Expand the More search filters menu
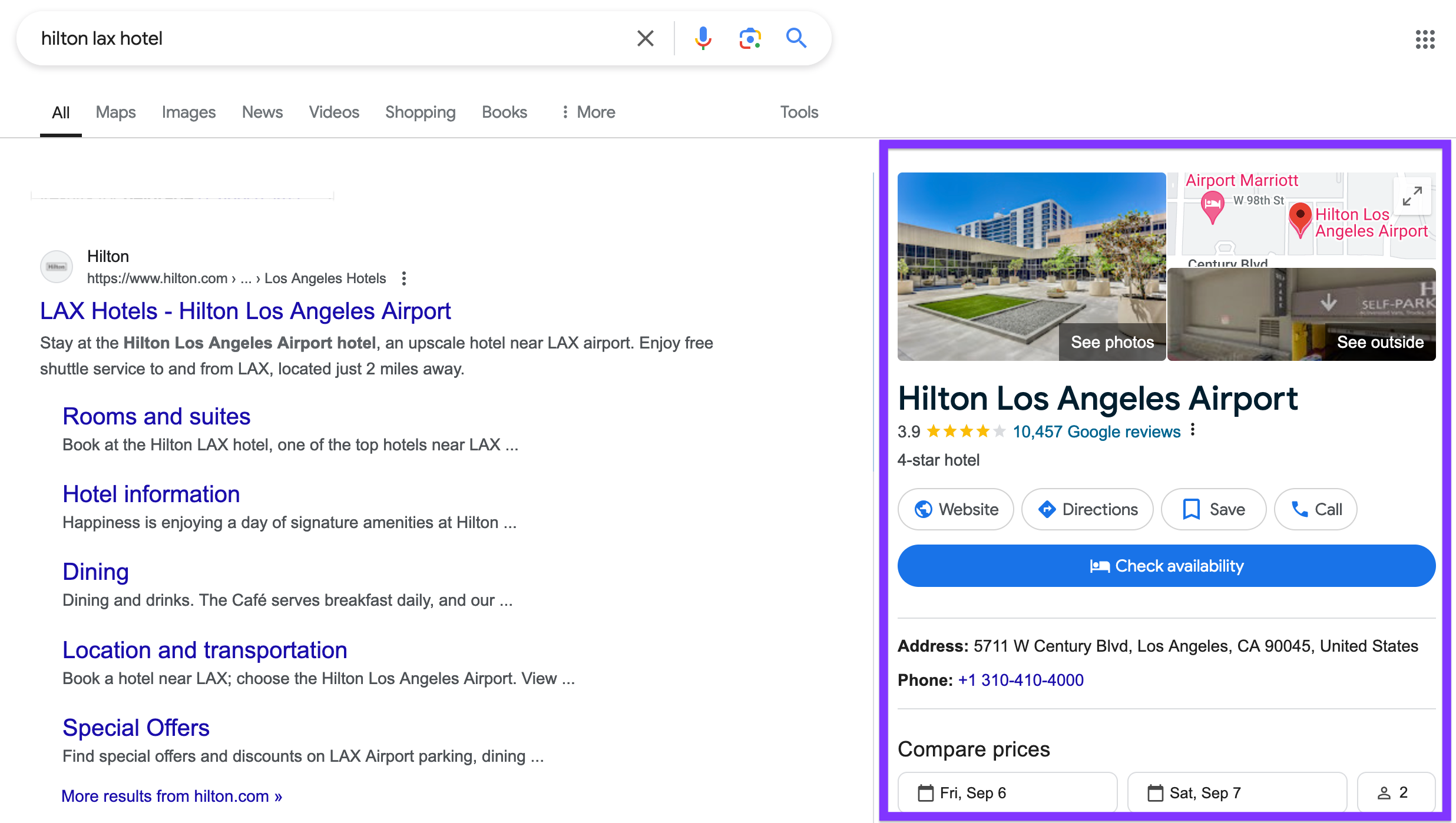 tap(588, 112)
